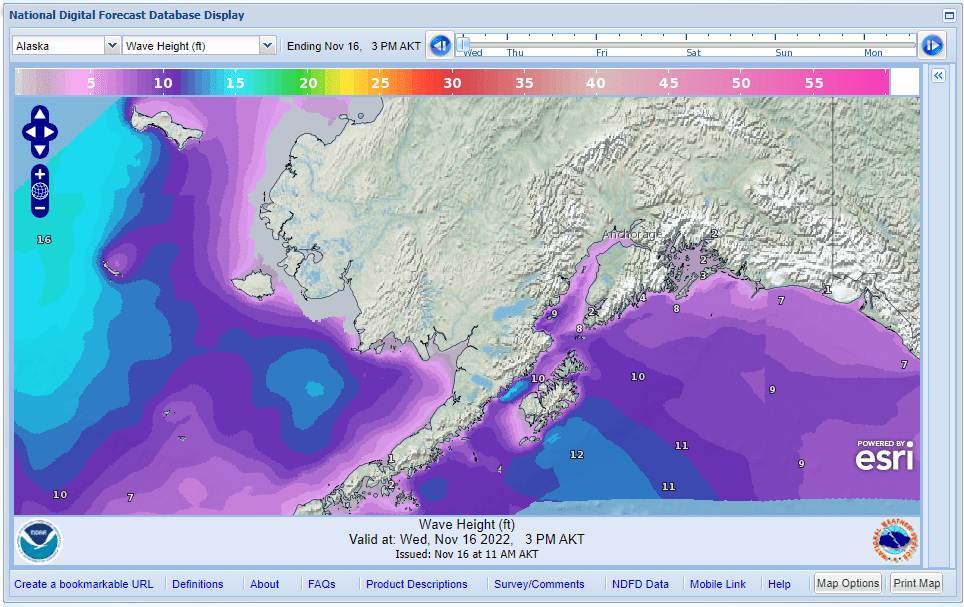This screenshot has height=607, width=964.
Task: Click the globe icon to reset map extent
Action: point(40,190)
